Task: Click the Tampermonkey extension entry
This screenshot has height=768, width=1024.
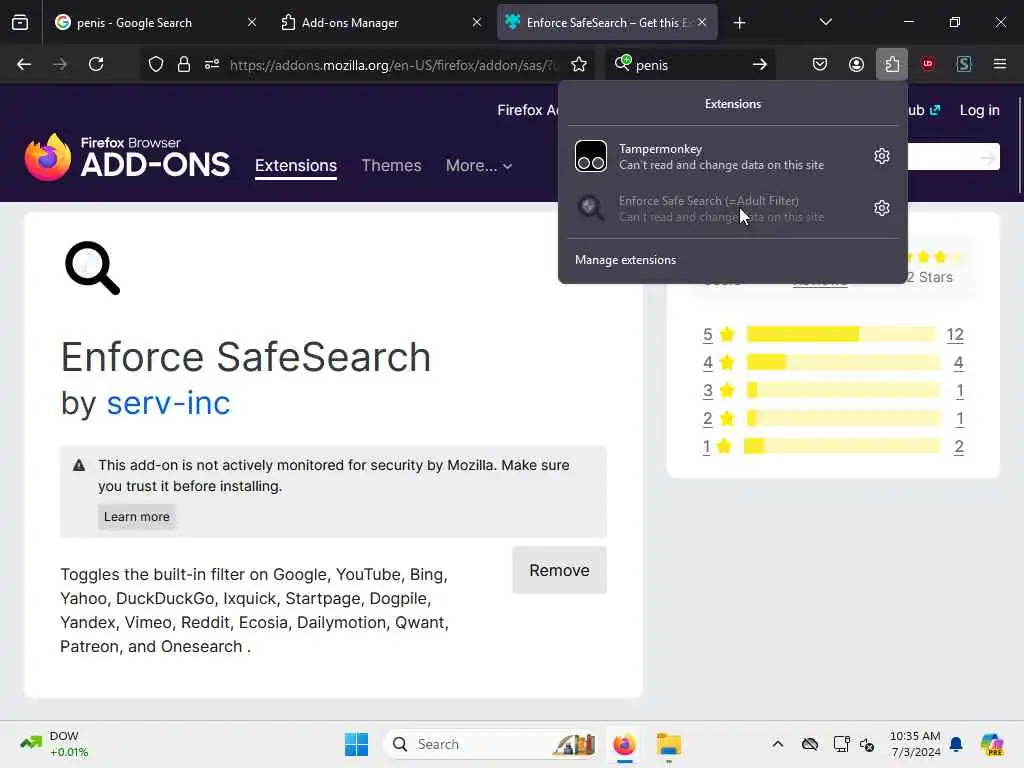Action: [x=716, y=156]
